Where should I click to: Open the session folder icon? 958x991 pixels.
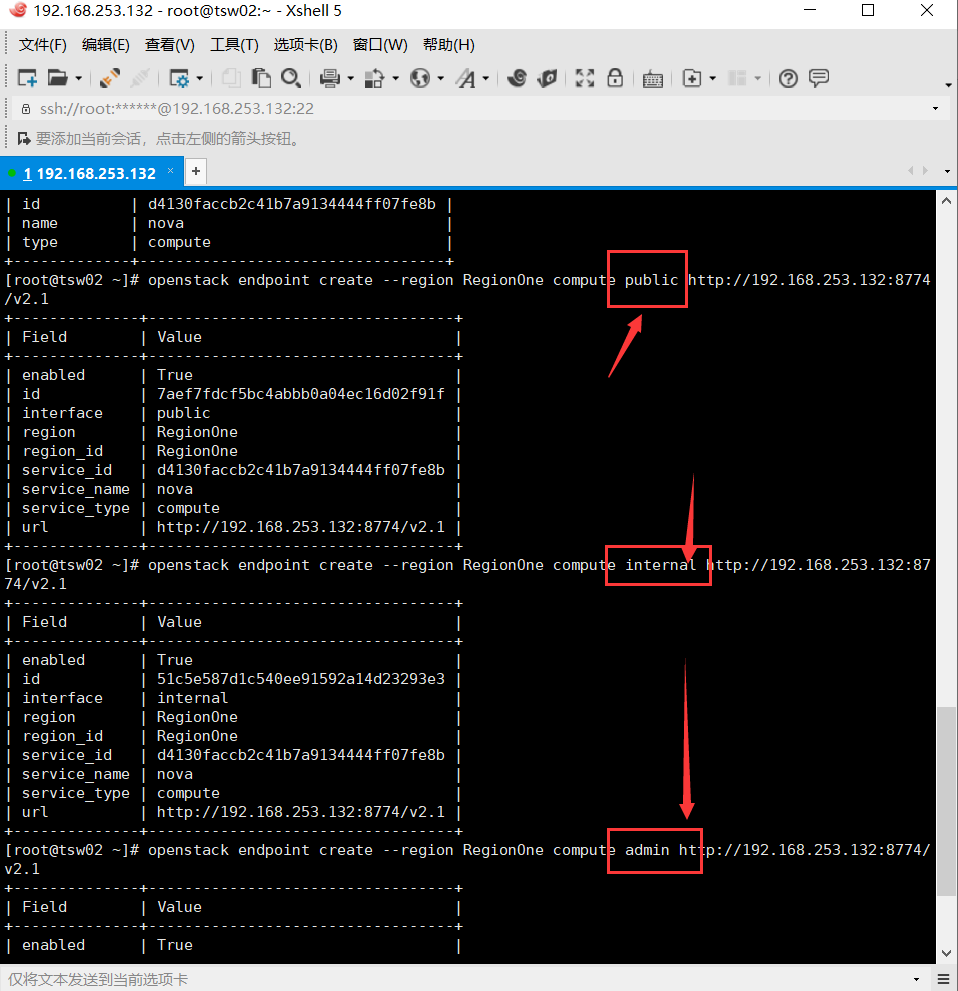tap(58, 78)
